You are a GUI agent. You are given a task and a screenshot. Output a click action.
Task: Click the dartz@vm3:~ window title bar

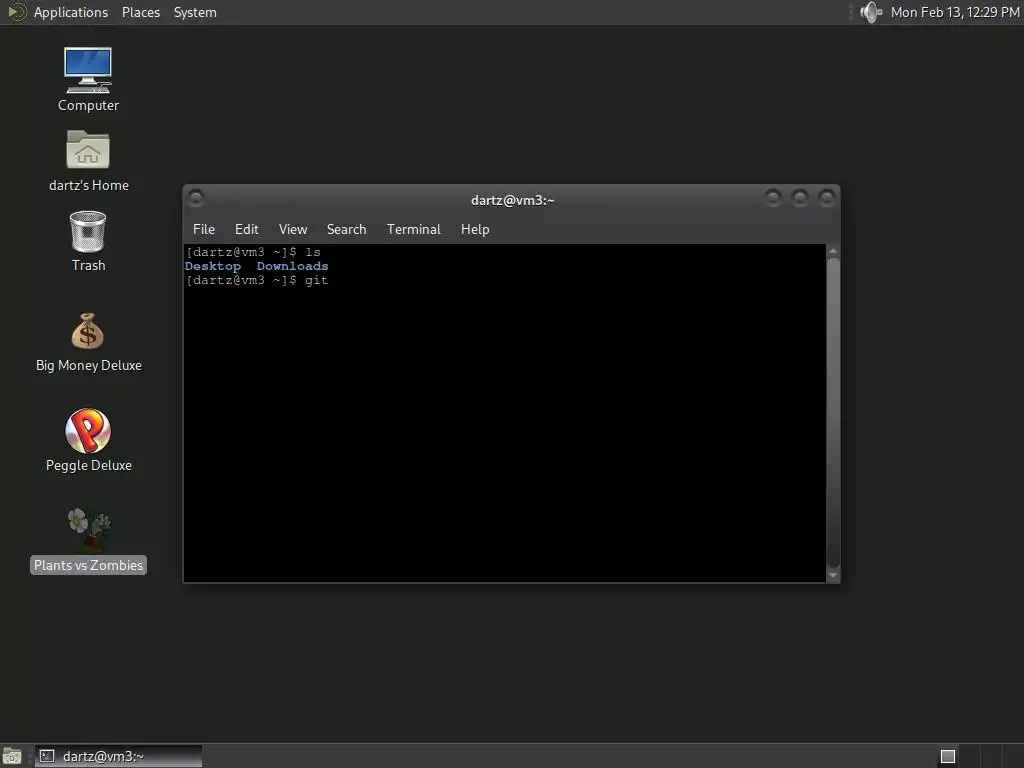coord(512,200)
